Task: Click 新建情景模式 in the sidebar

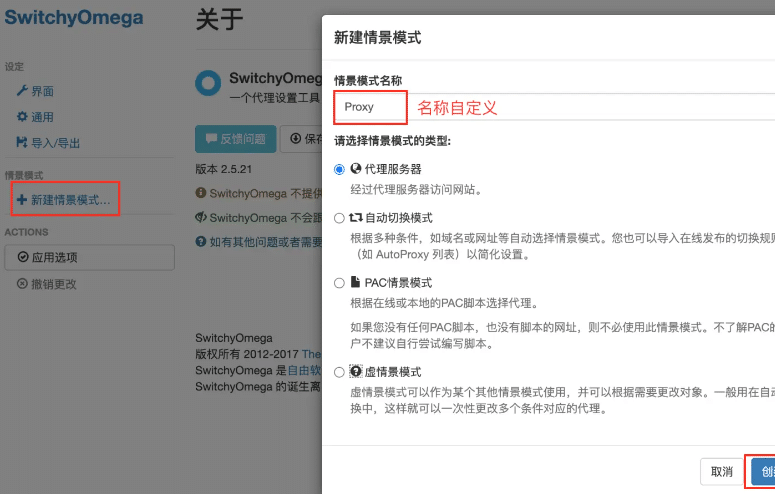Action: 64,200
